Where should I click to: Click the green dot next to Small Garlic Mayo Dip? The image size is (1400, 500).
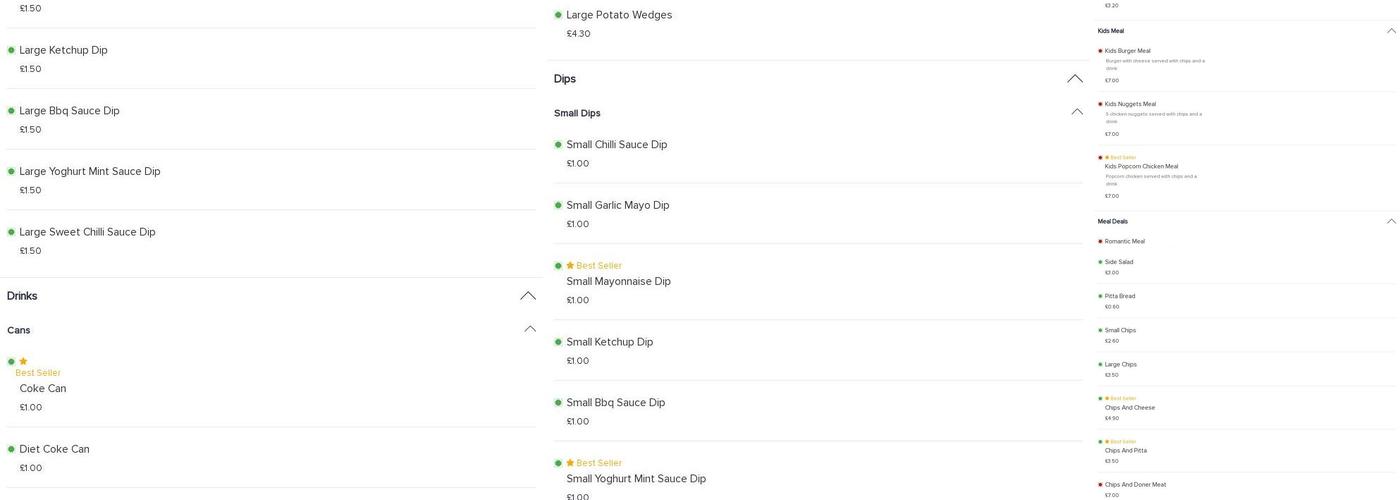point(558,205)
